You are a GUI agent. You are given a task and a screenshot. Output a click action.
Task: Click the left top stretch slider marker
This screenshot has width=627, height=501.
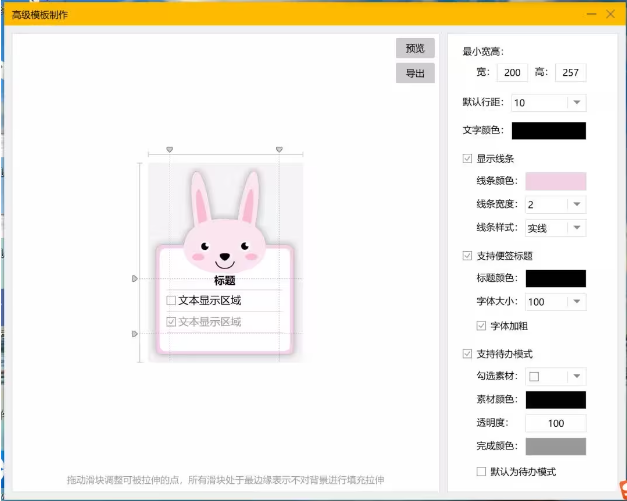[x=169, y=150]
